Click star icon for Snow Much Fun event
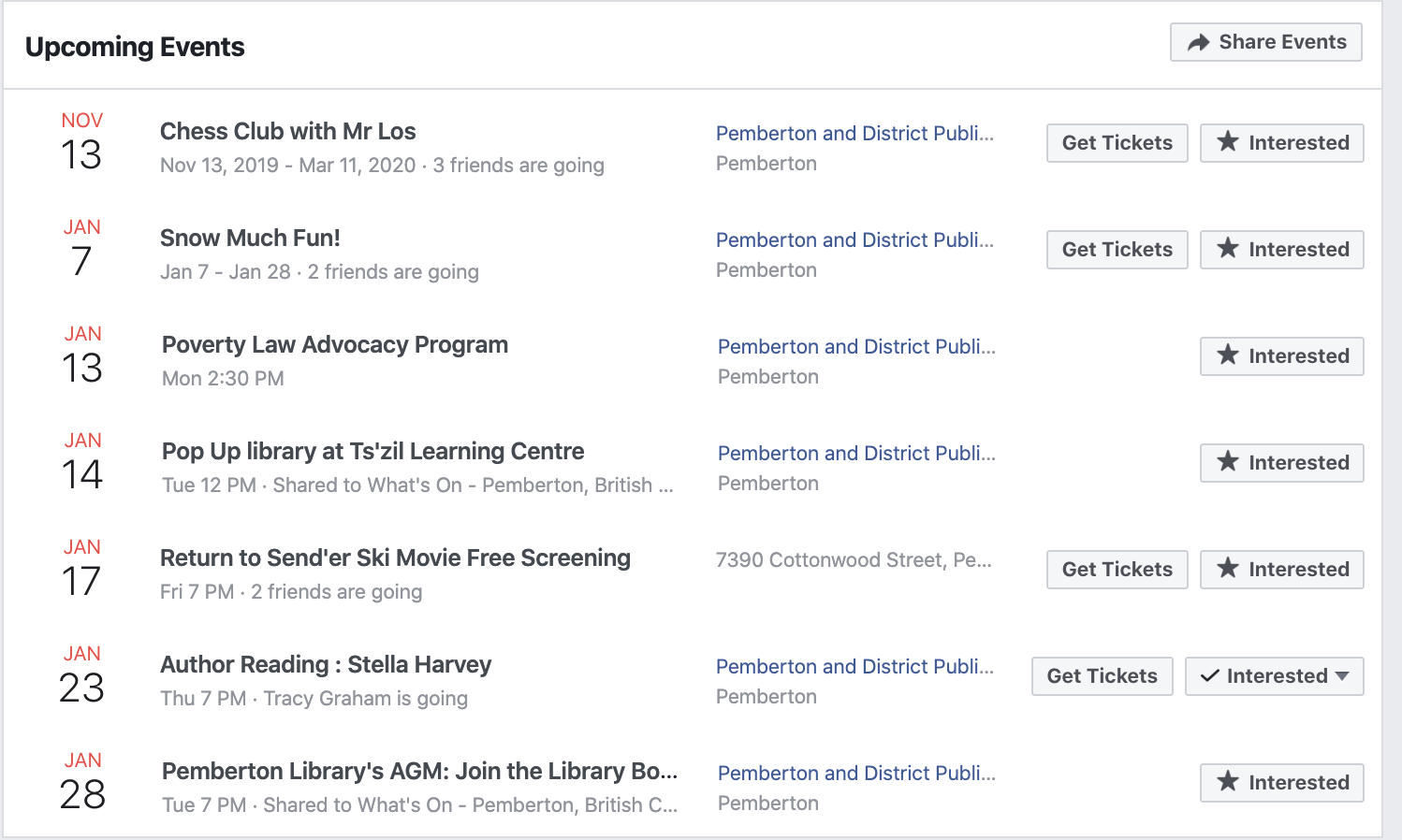Image resolution: width=1402 pixels, height=840 pixels. click(x=1228, y=249)
